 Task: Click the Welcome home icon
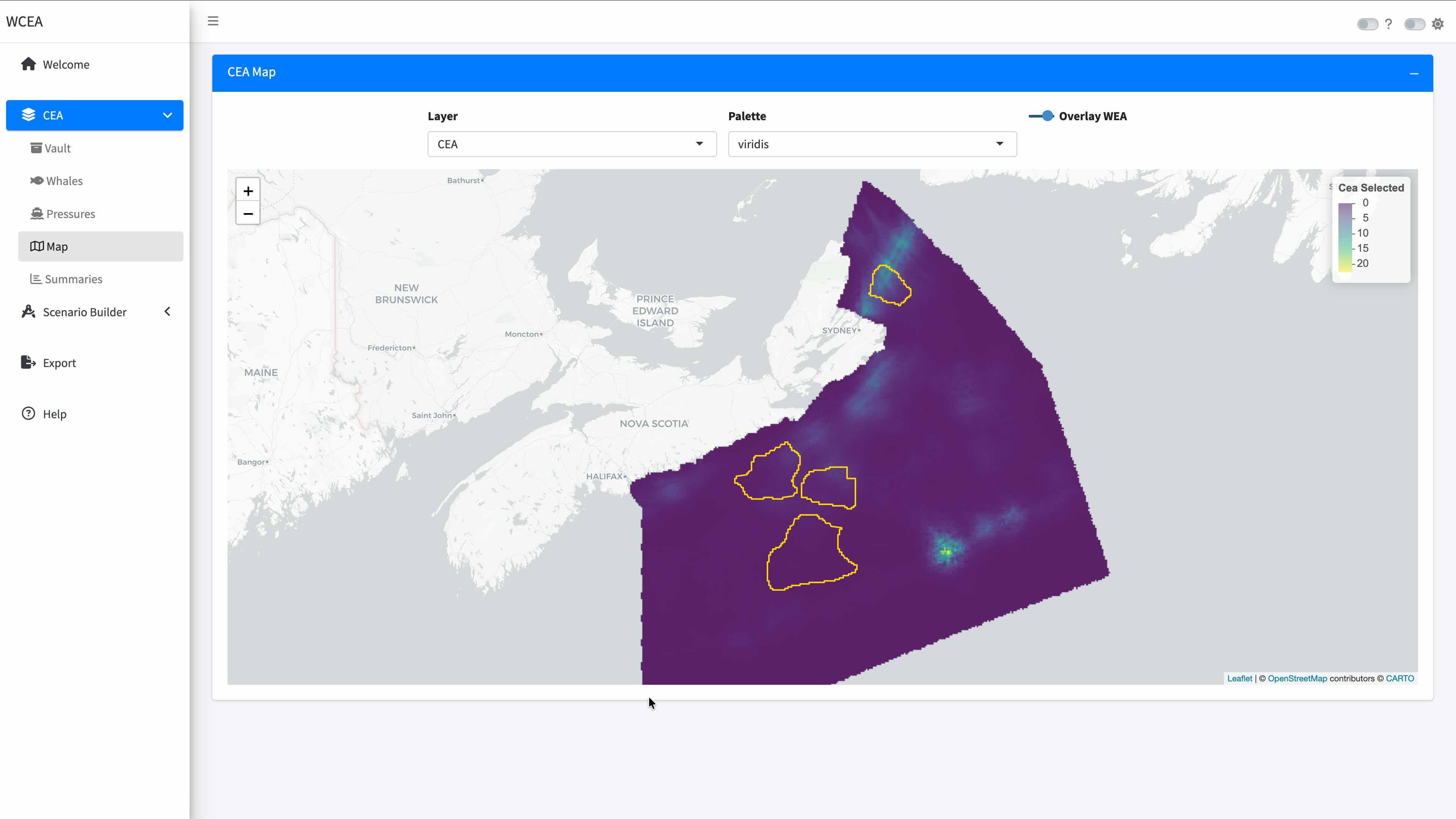pyautogui.click(x=28, y=64)
